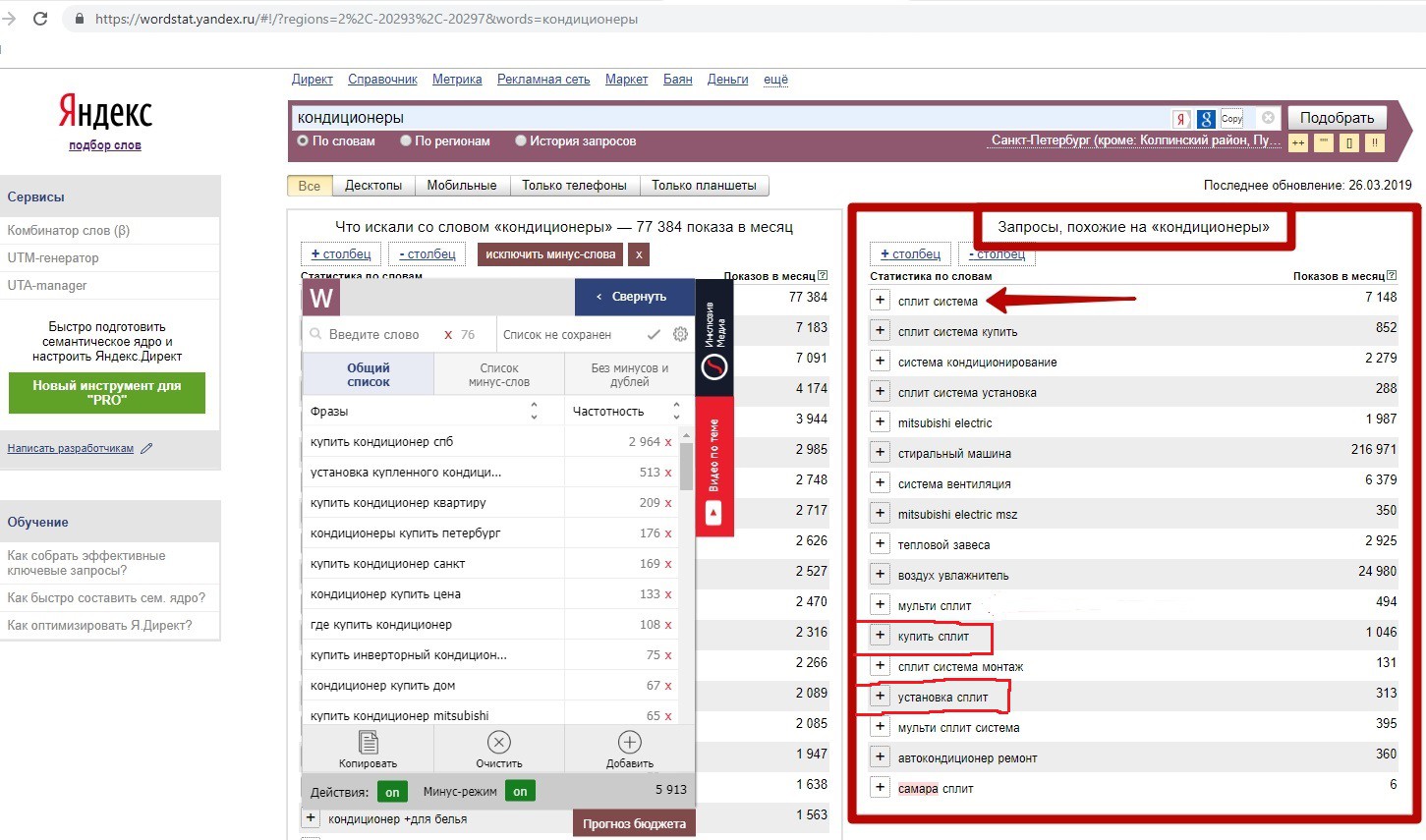Select the Все tab
This screenshot has height=840, width=1426.
pos(310,186)
